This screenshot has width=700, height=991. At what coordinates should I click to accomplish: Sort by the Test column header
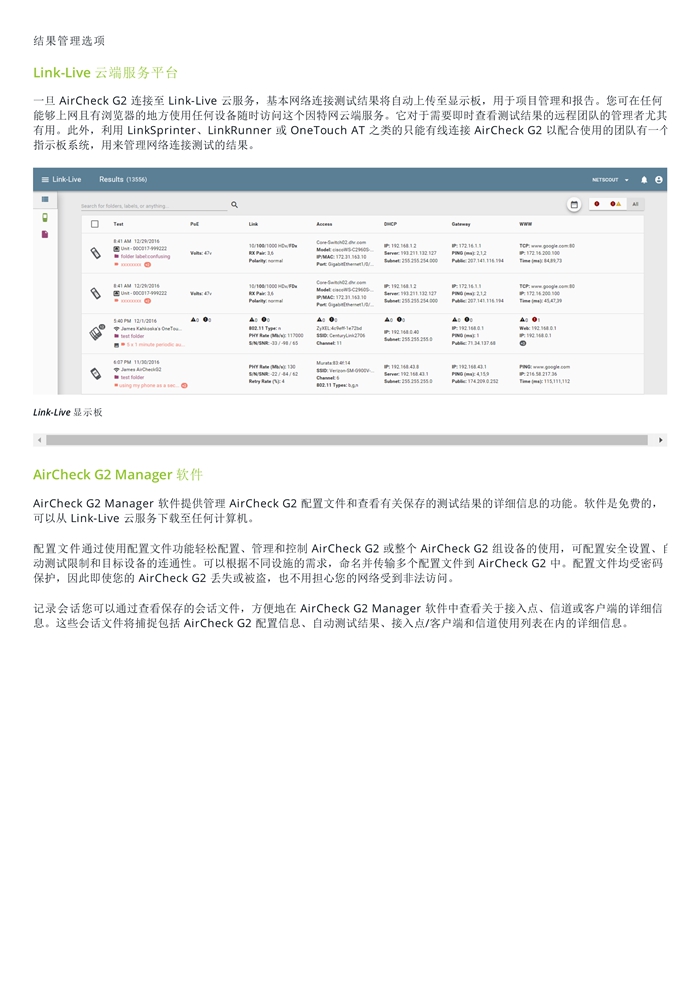pos(118,224)
